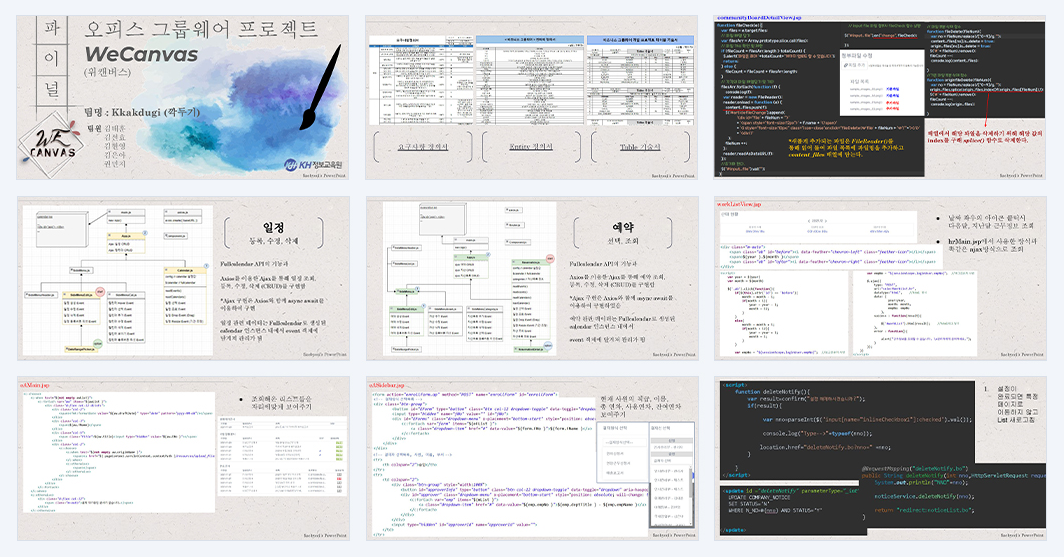Open the workListView.jsp slide thumbnail
1064x557 pixels.
tap(880, 278)
